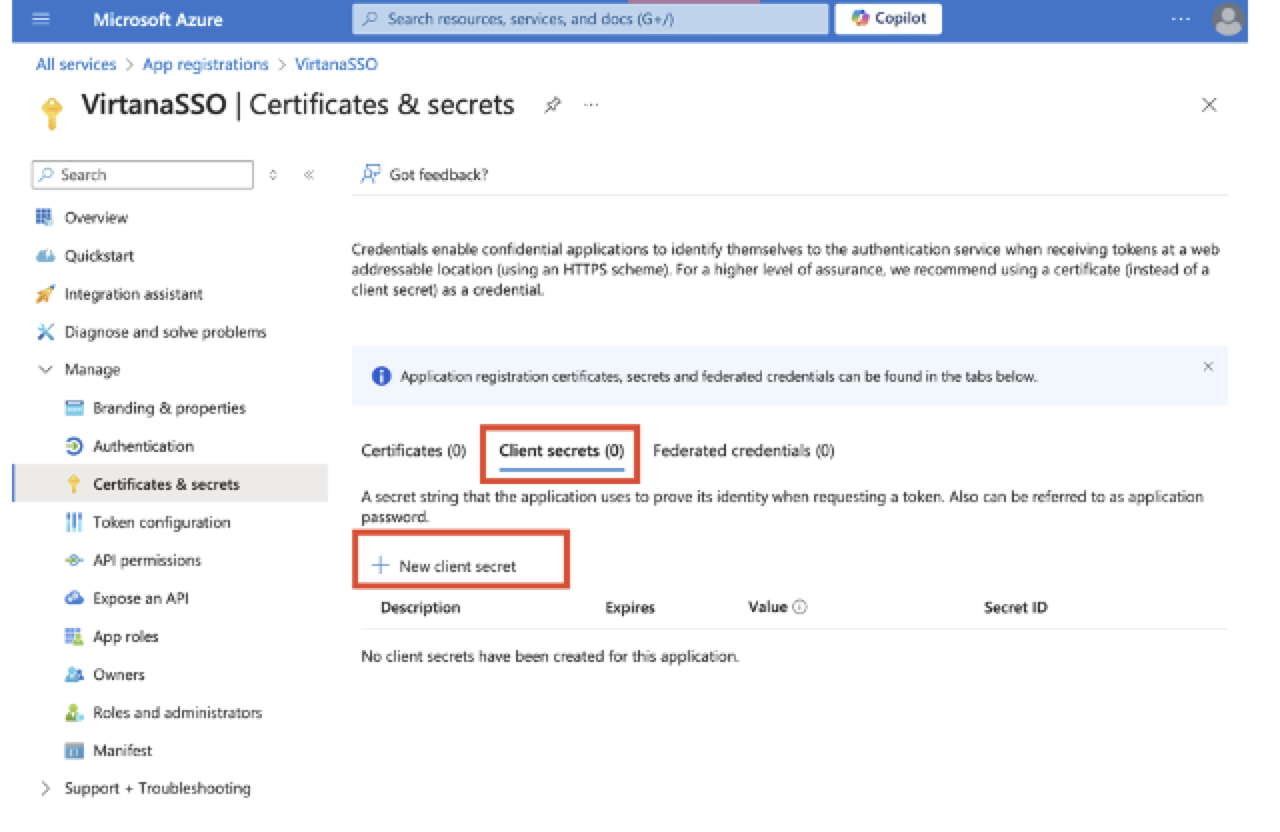Click the Expose an API cloud icon
The image size is (1280, 832).
[74, 598]
